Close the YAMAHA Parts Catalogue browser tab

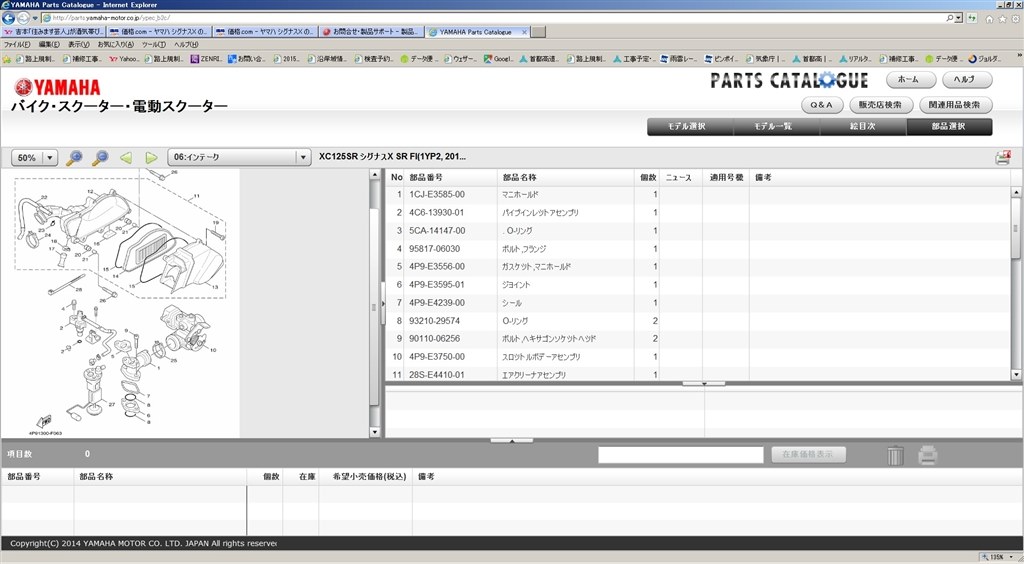click(x=524, y=32)
